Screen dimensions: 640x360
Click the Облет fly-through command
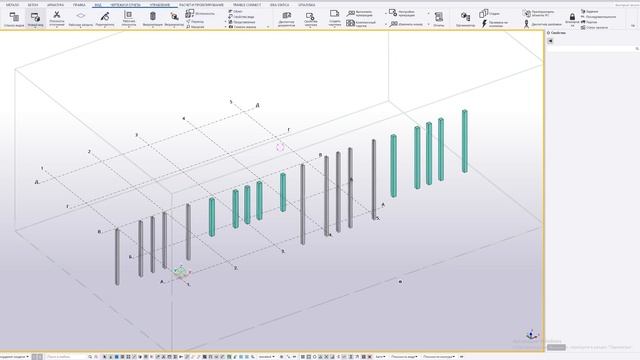(236, 11)
